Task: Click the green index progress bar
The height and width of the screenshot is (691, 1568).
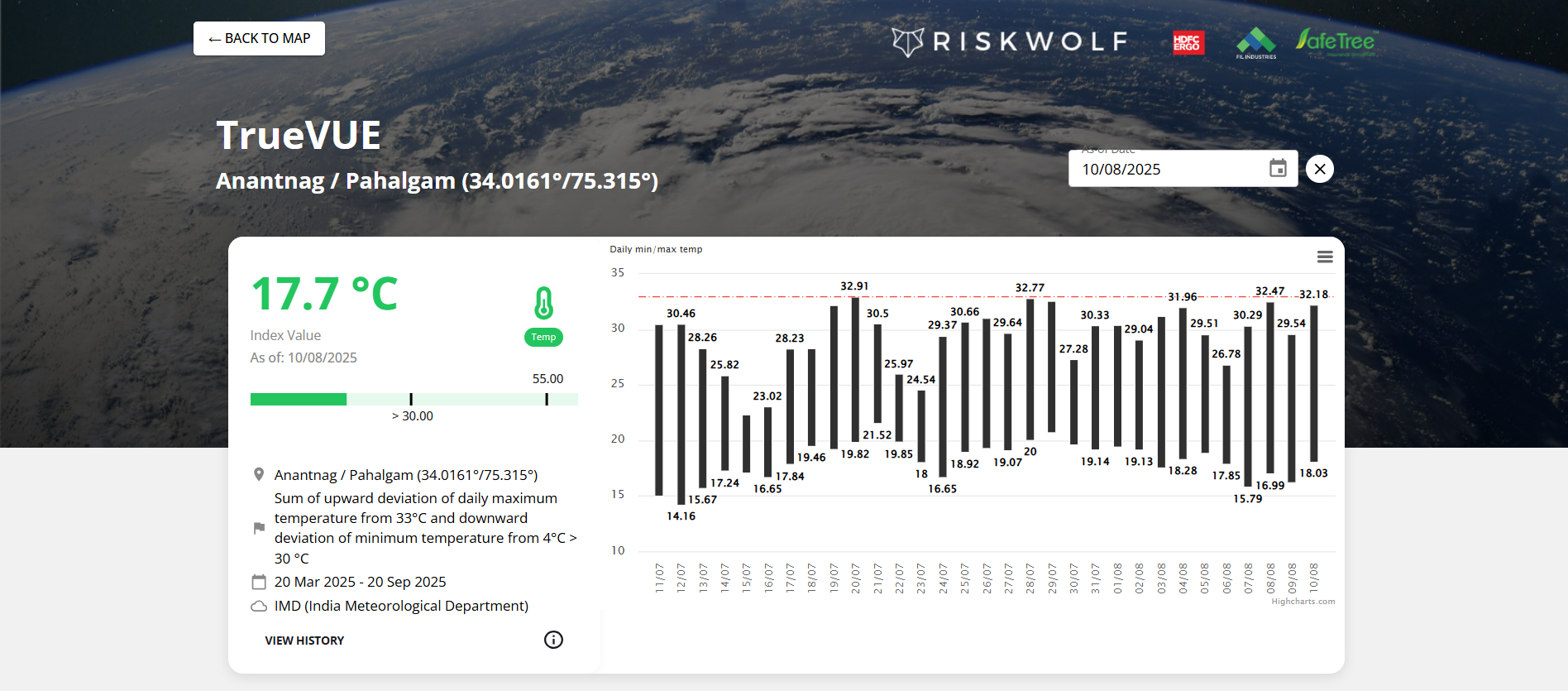Action: [299, 400]
